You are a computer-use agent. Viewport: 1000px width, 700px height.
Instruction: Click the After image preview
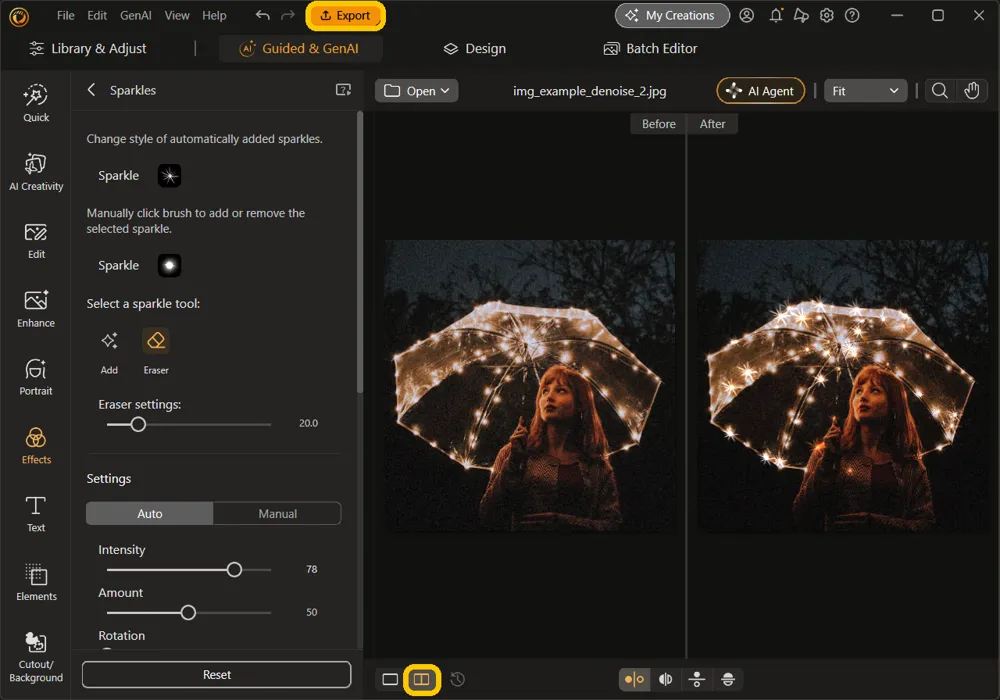tap(842, 386)
